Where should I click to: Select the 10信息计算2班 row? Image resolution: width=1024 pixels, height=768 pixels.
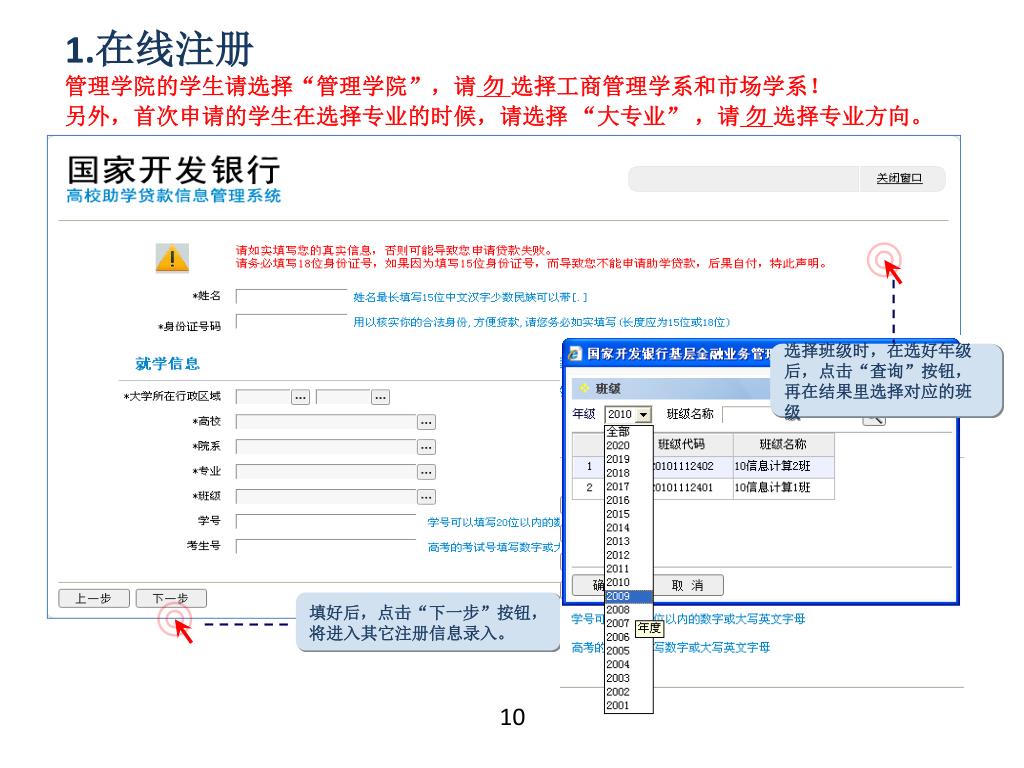pos(703,466)
